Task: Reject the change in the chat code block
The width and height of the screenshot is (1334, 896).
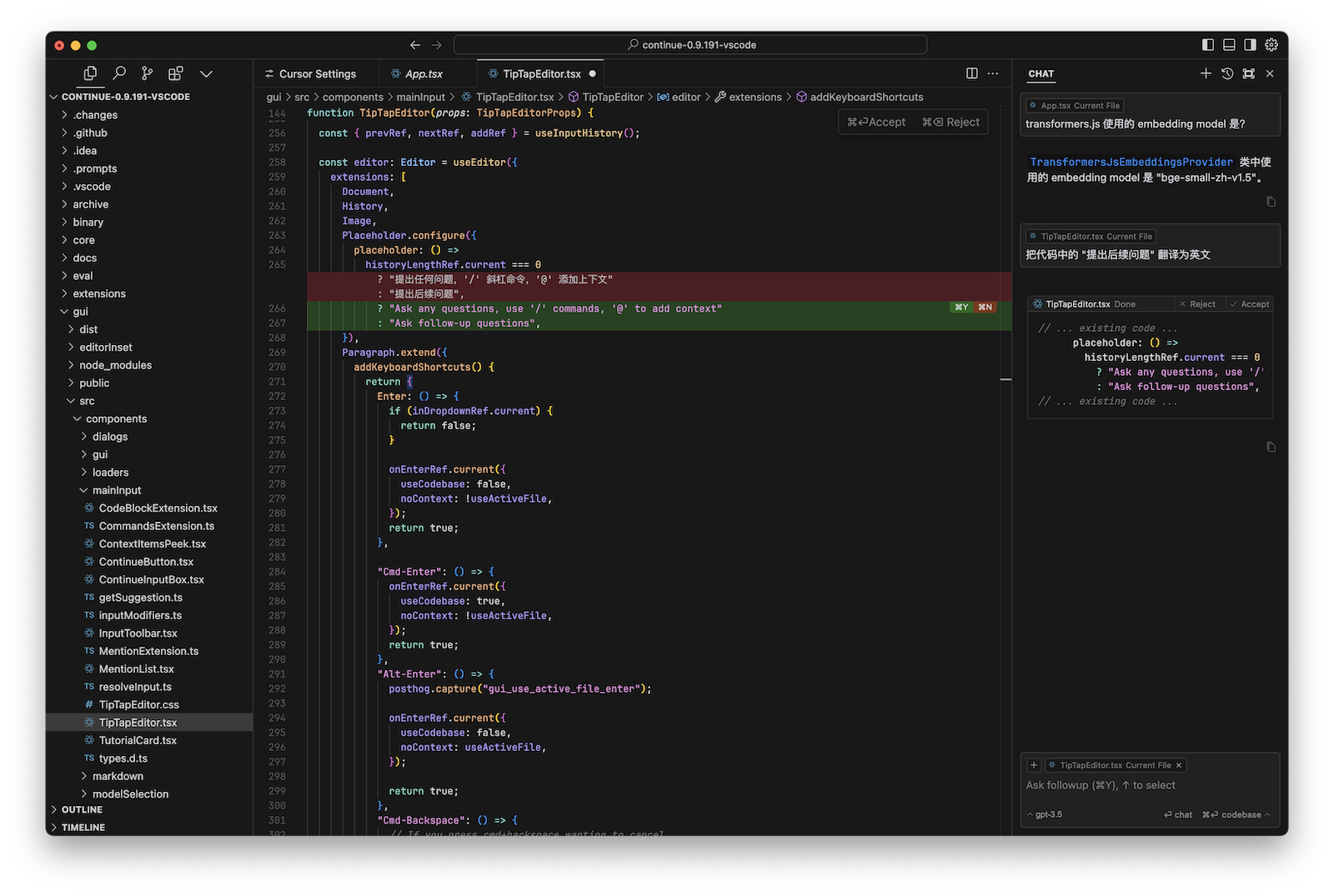Action: pos(1197,304)
